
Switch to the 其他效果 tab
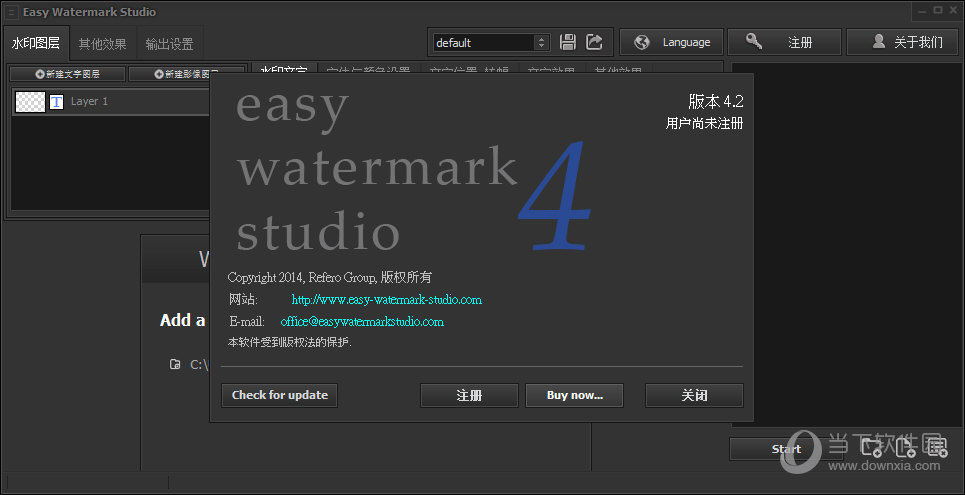coord(102,44)
